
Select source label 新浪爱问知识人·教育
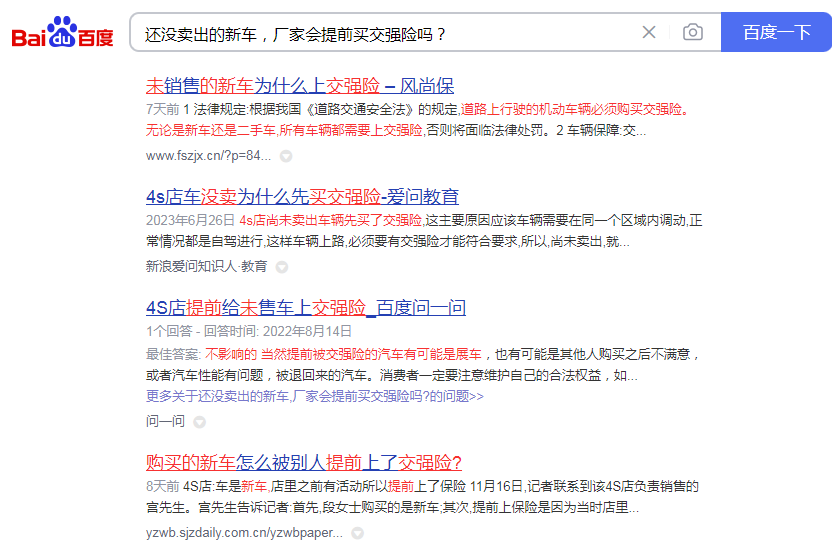point(206,266)
